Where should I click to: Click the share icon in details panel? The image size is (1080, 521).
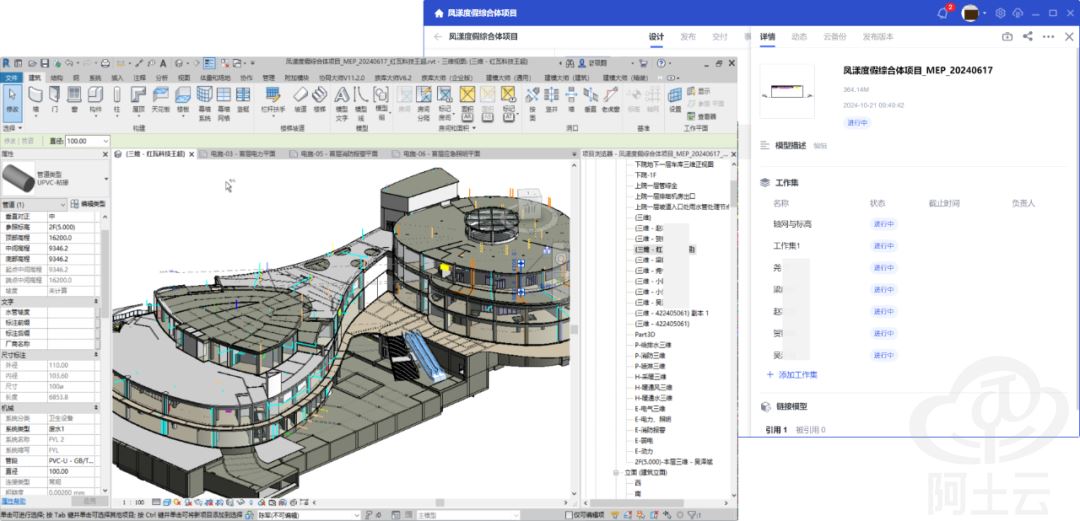1027,37
